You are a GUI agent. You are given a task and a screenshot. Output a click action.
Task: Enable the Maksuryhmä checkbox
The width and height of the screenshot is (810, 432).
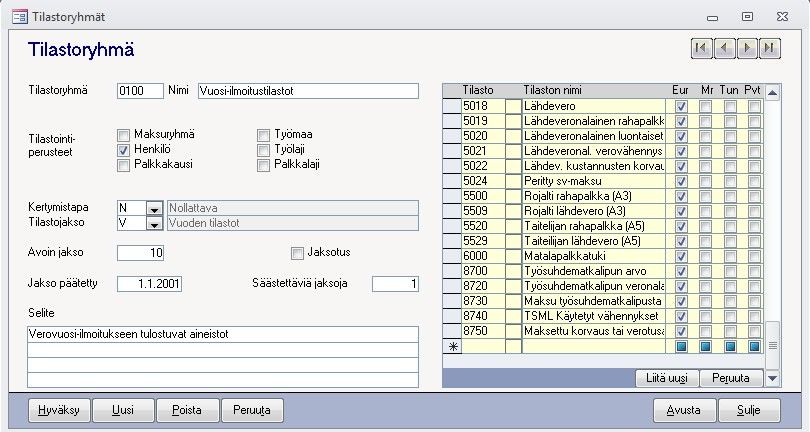(124, 134)
